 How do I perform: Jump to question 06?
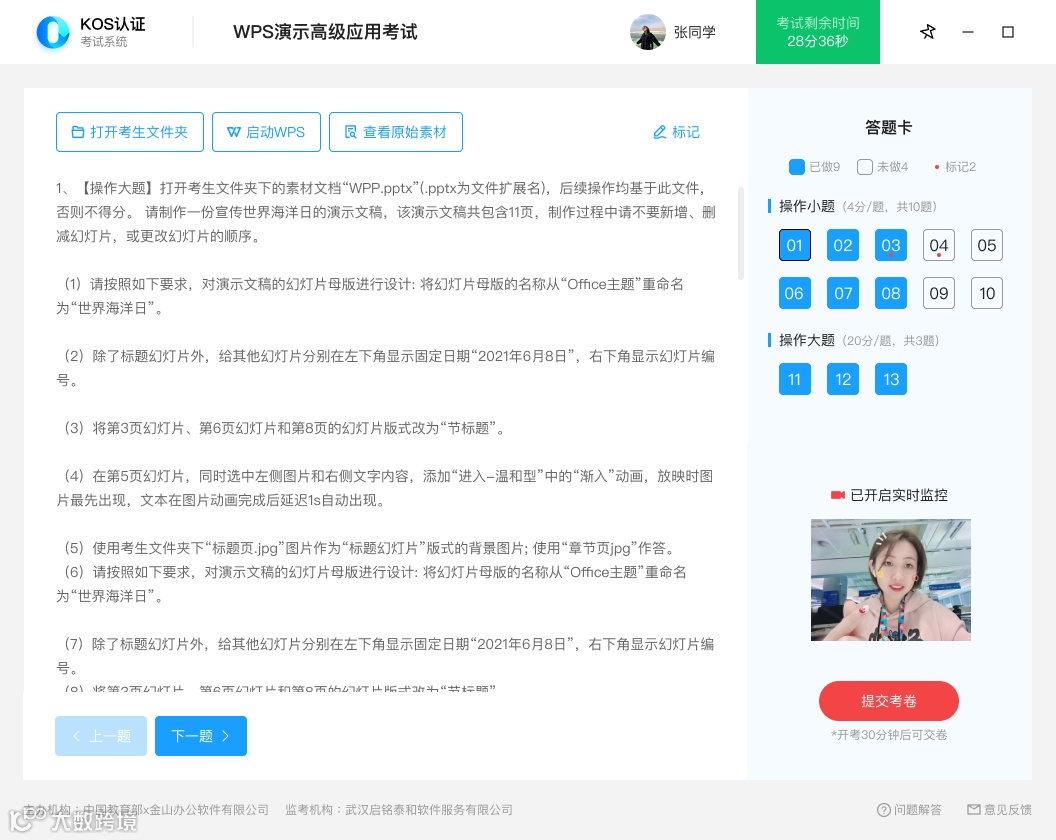click(x=795, y=293)
